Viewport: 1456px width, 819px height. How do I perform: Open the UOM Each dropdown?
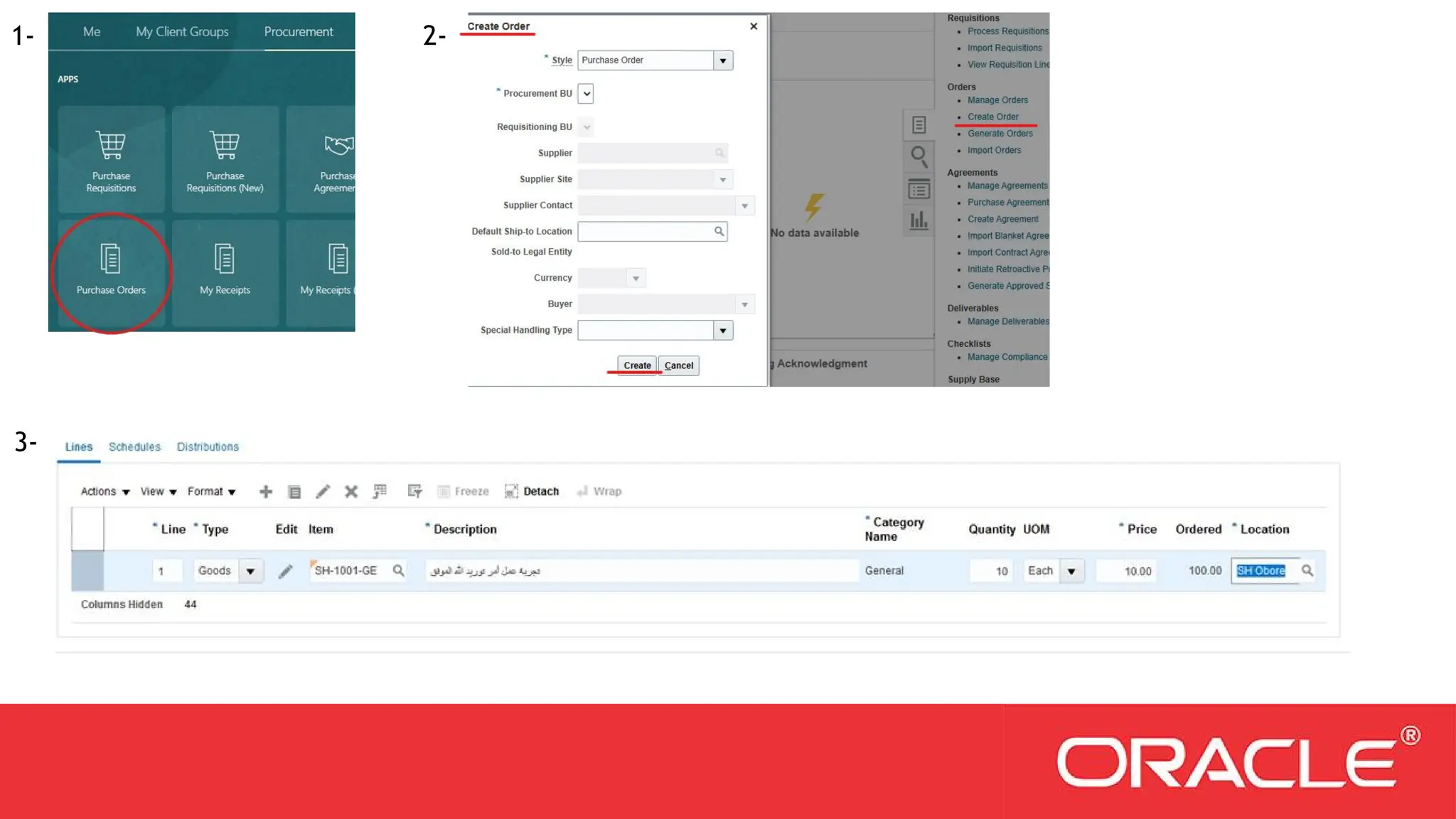(1071, 571)
